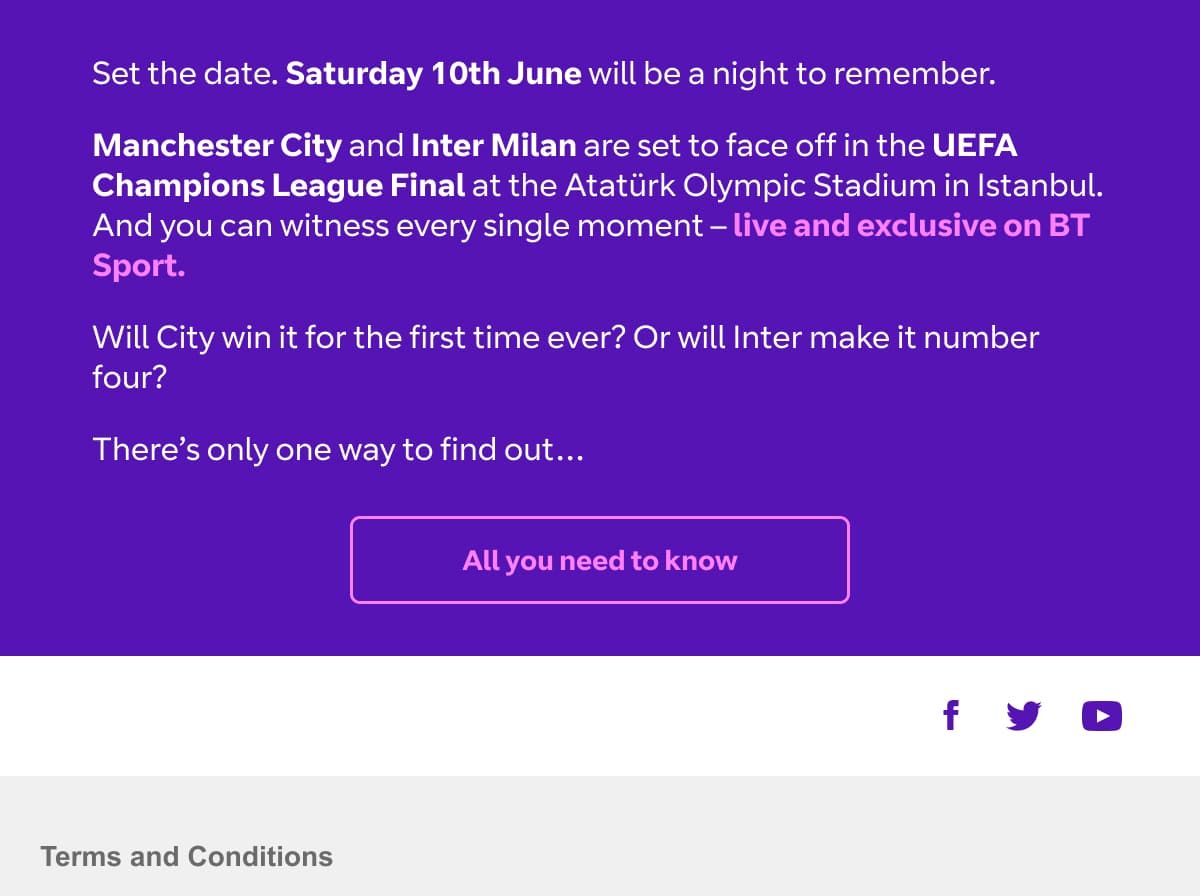Select the bold 'Inter Milan' text

point(493,146)
